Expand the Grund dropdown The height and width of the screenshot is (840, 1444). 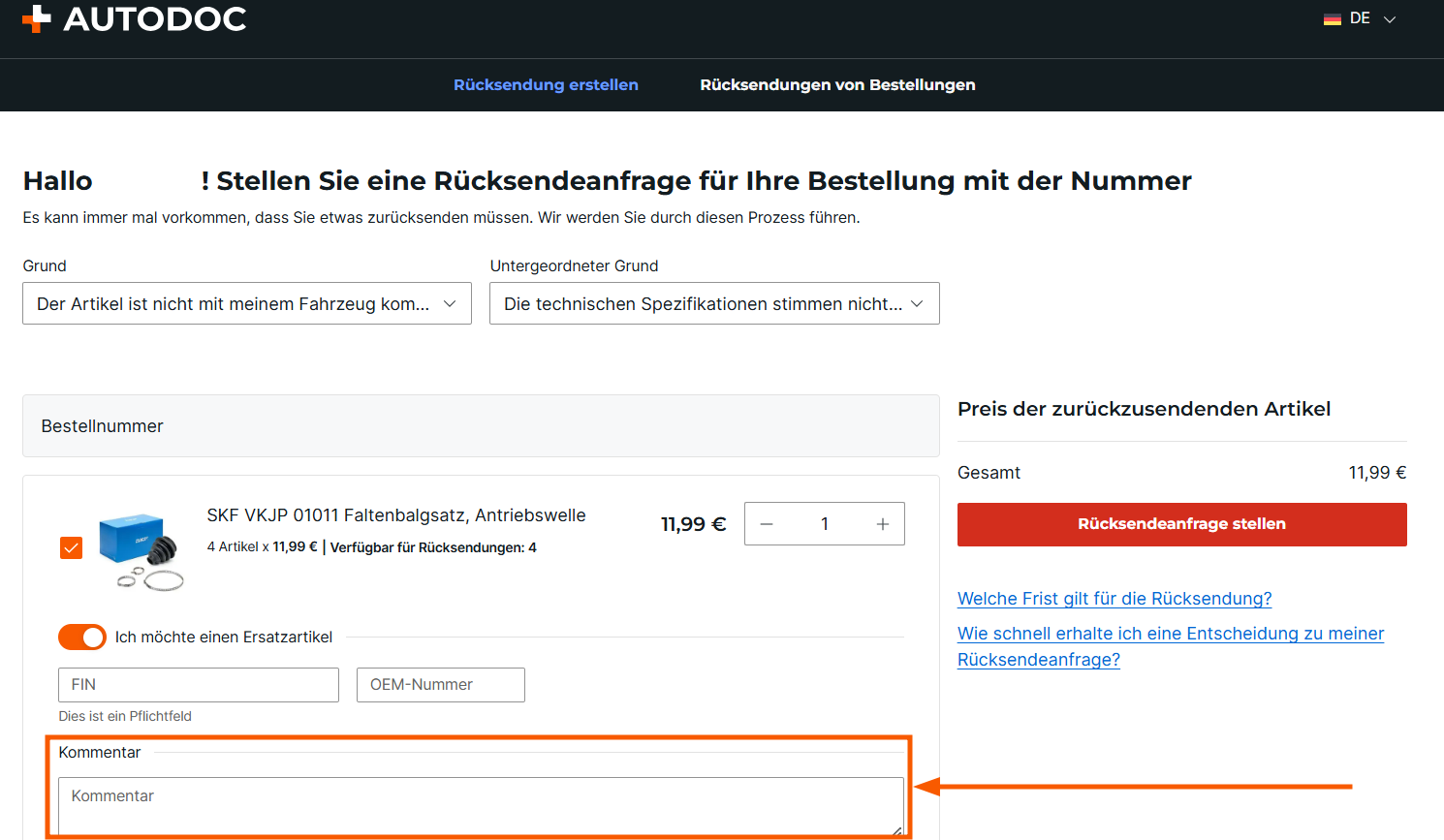click(x=246, y=304)
